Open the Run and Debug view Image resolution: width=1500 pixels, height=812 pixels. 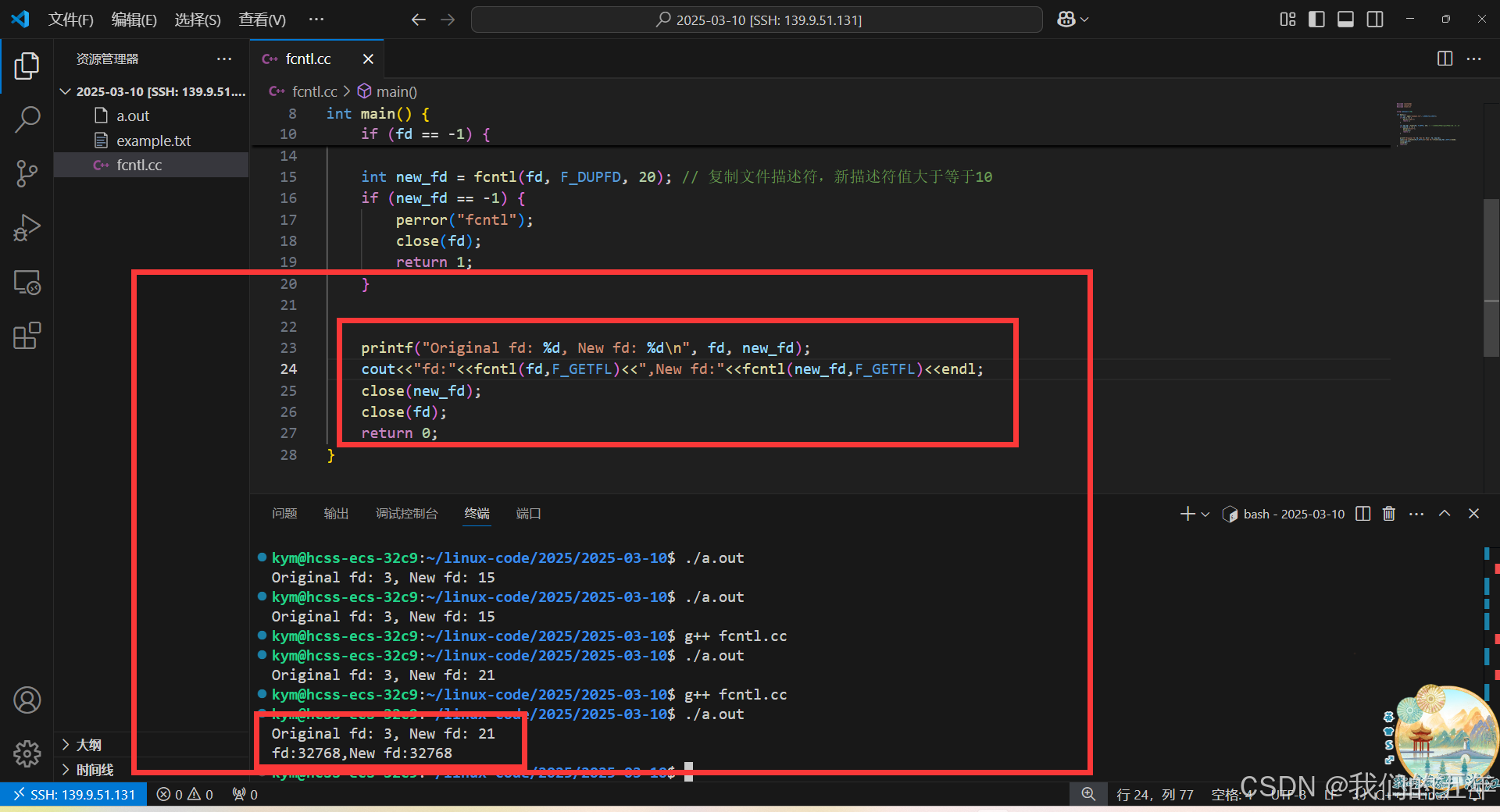pos(27,228)
